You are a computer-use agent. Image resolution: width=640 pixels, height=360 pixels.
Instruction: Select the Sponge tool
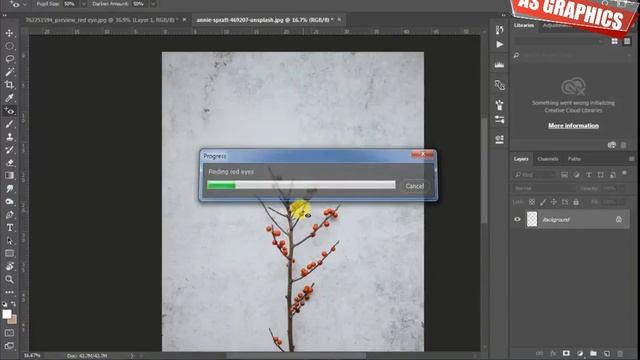(x=9, y=202)
